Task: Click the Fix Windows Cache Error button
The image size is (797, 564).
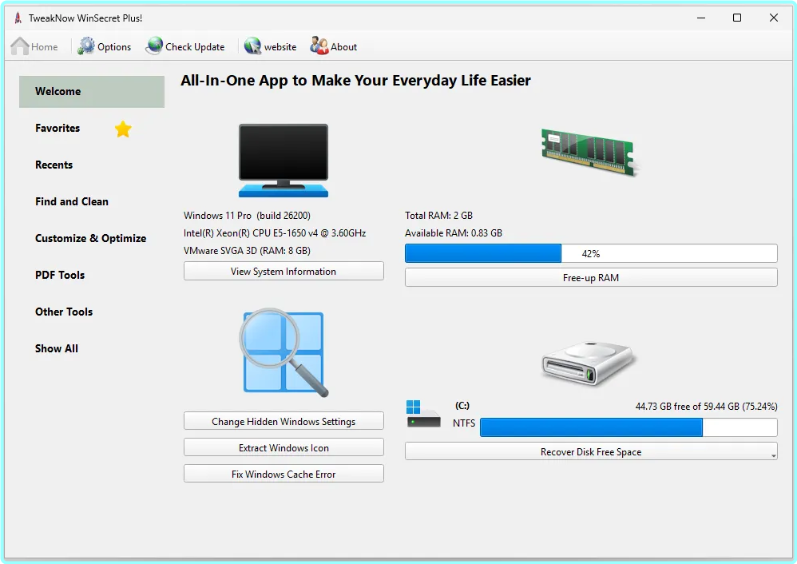Action: tap(283, 474)
